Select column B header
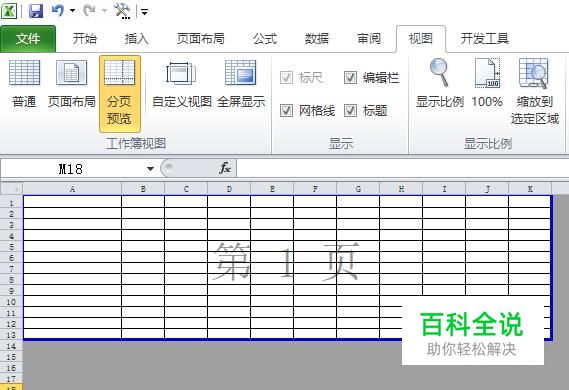The height and width of the screenshot is (390, 569). 143,189
